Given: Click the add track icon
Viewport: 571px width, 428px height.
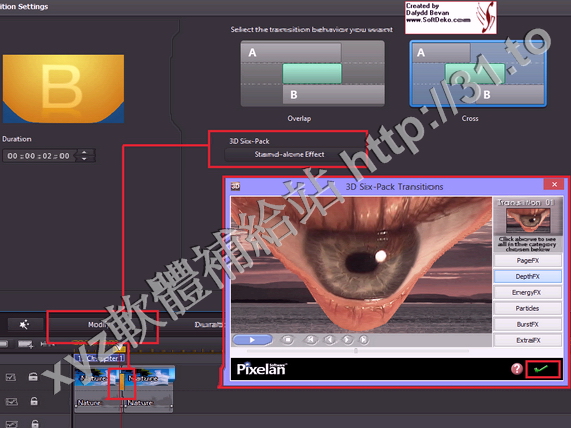Looking at the screenshot, I should (x=25, y=344).
